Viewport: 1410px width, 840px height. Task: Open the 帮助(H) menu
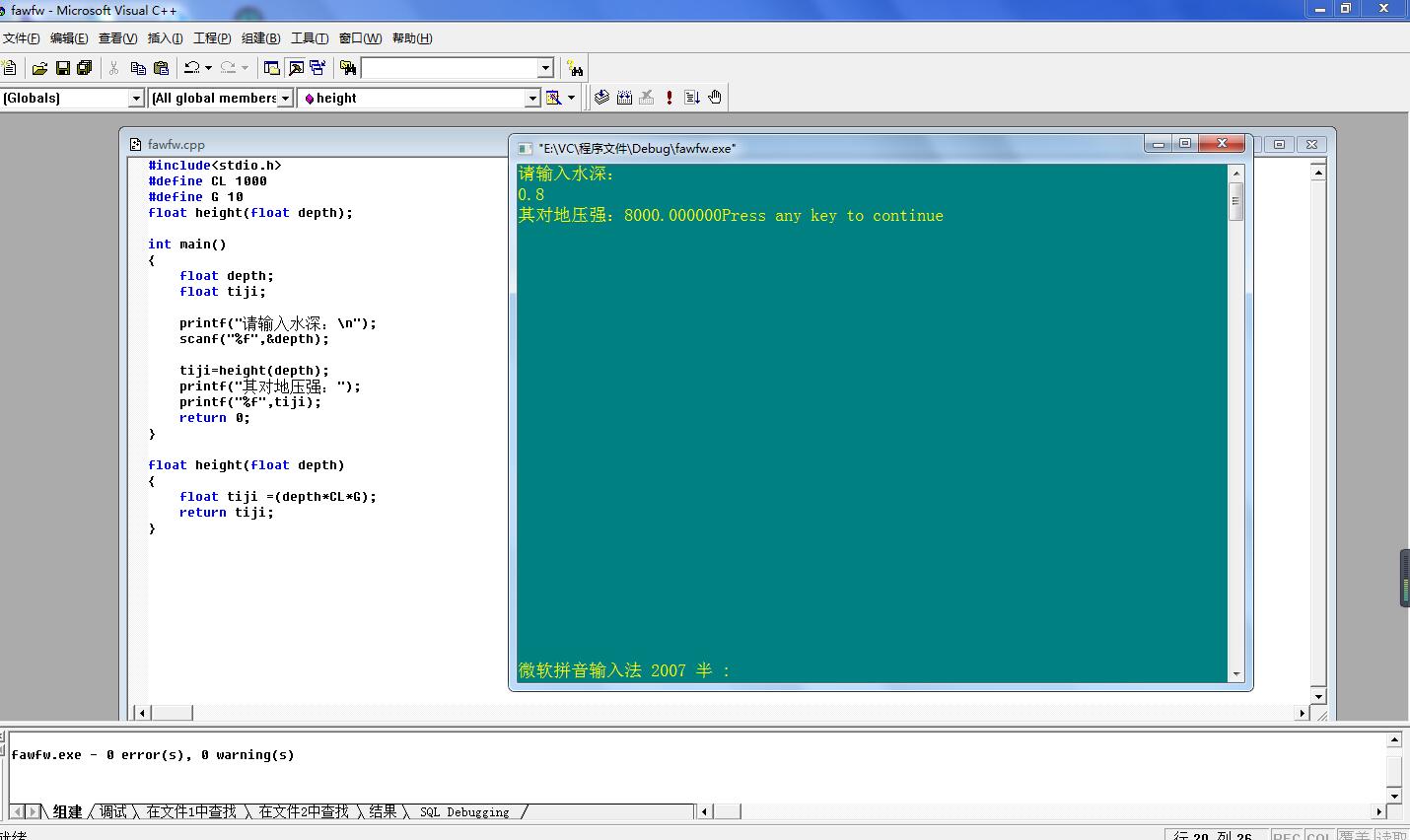click(x=412, y=38)
